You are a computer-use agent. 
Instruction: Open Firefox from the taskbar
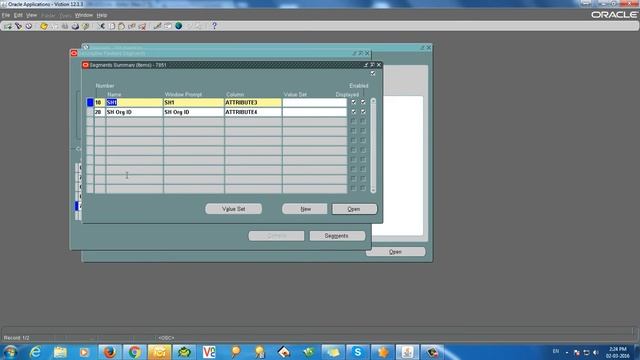(x=109, y=352)
